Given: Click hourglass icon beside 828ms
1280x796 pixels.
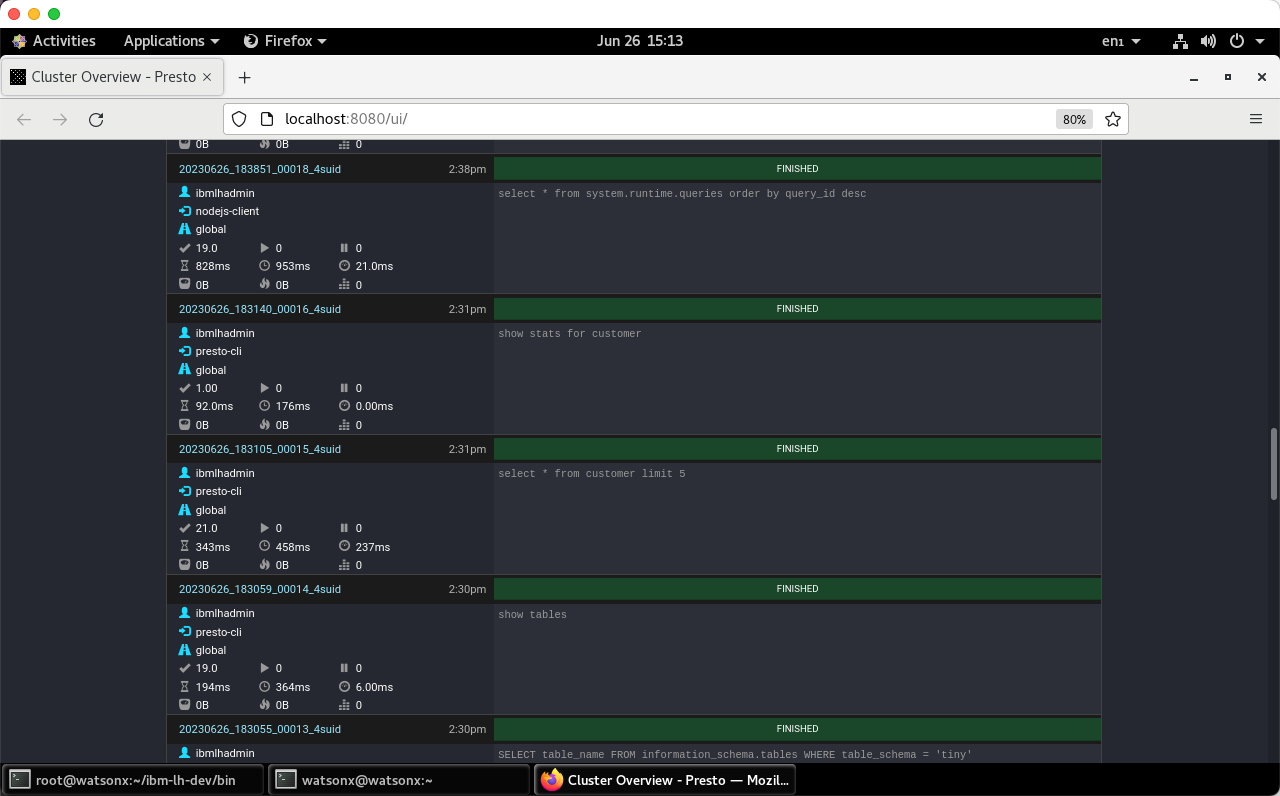Looking at the screenshot, I should [184, 266].
